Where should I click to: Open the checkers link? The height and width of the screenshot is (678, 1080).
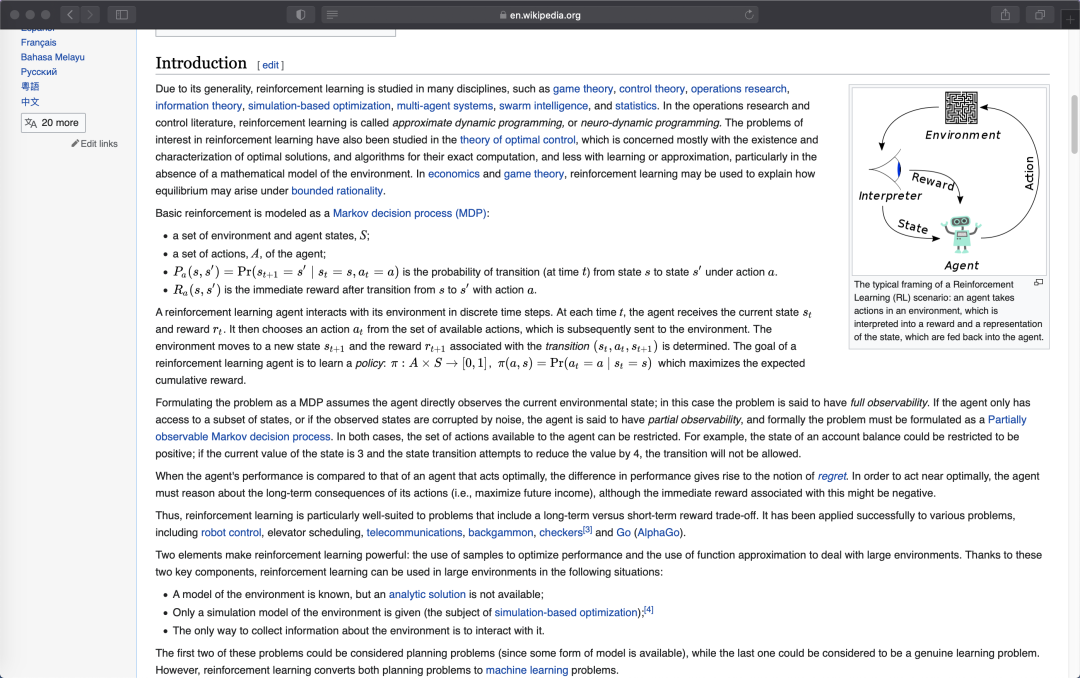(561, 533)
